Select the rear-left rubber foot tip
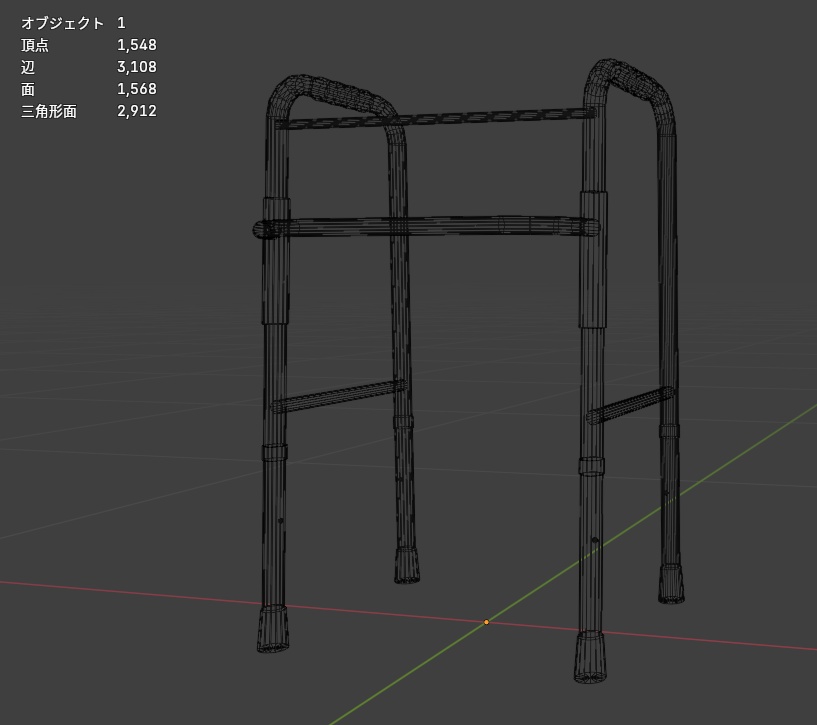This screenshot has width=817, height=725. [x=407, y=566]
